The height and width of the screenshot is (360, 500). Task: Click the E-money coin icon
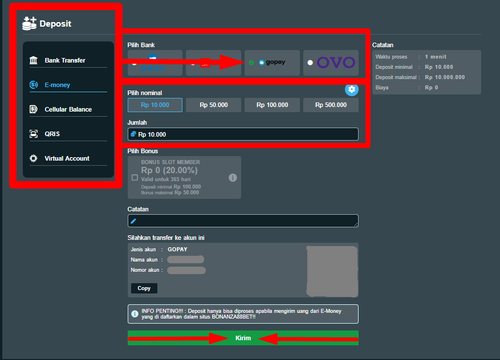(x=34, y=85)
